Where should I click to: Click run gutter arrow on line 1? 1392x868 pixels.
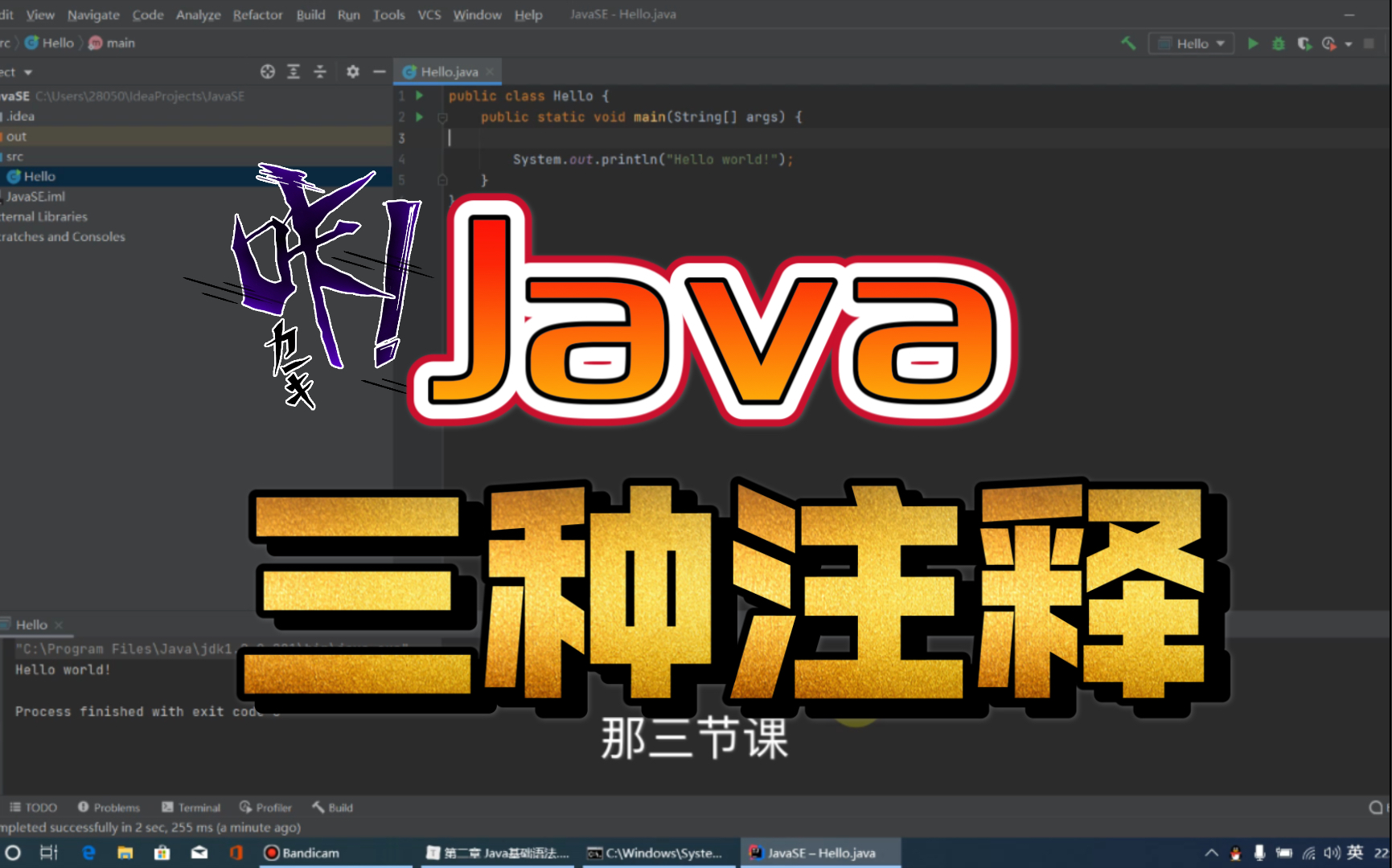pos(419,96)
